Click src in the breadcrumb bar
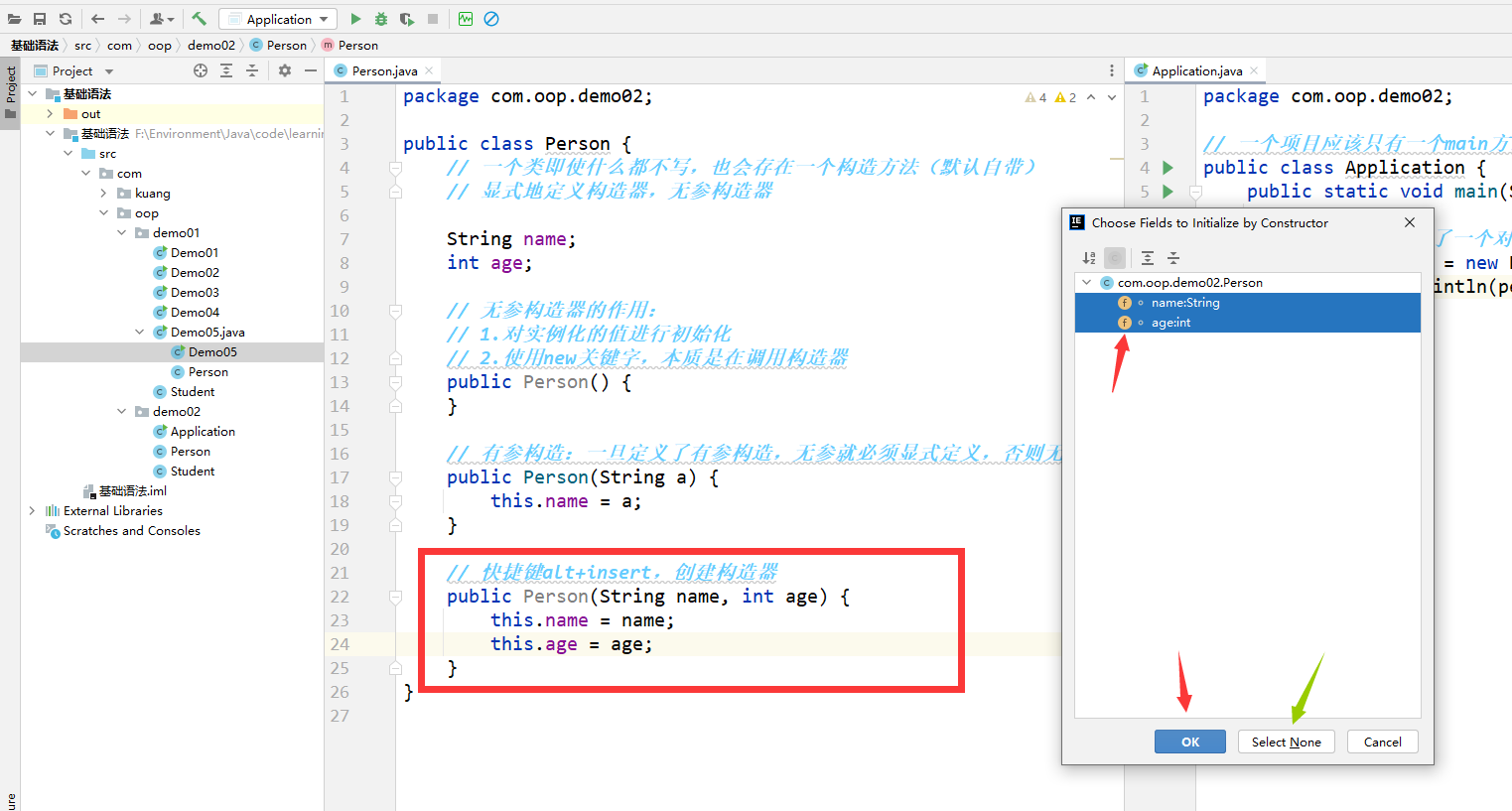This screenshot has height=811, width=1512. click(x=83, y=46)
